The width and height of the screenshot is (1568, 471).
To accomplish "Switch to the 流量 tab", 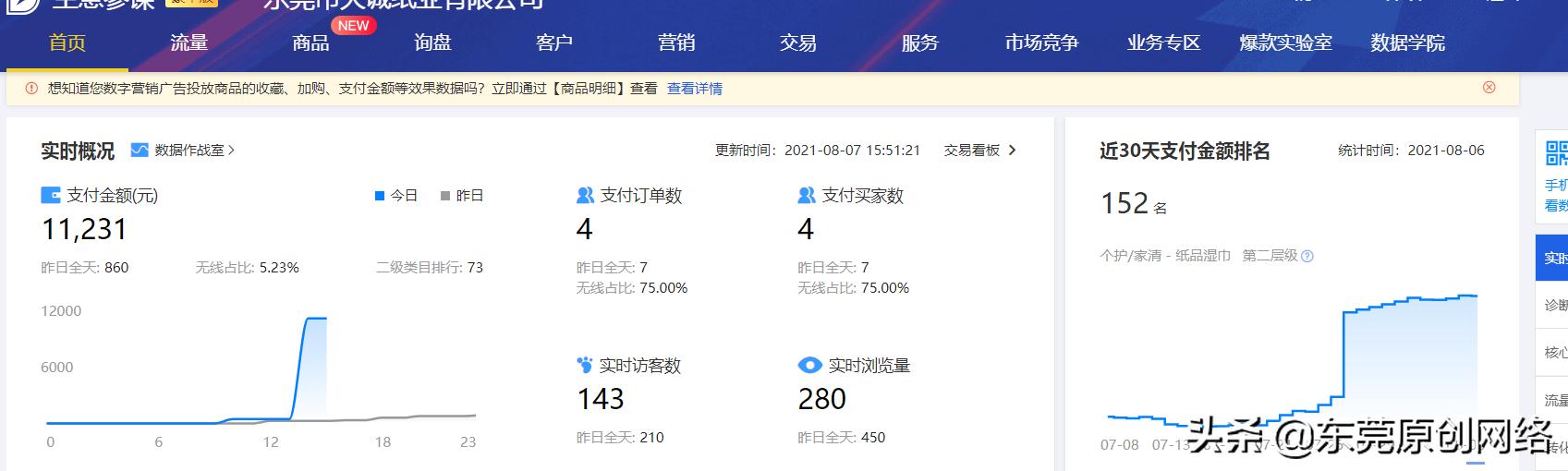I will (x=189, y=42).
